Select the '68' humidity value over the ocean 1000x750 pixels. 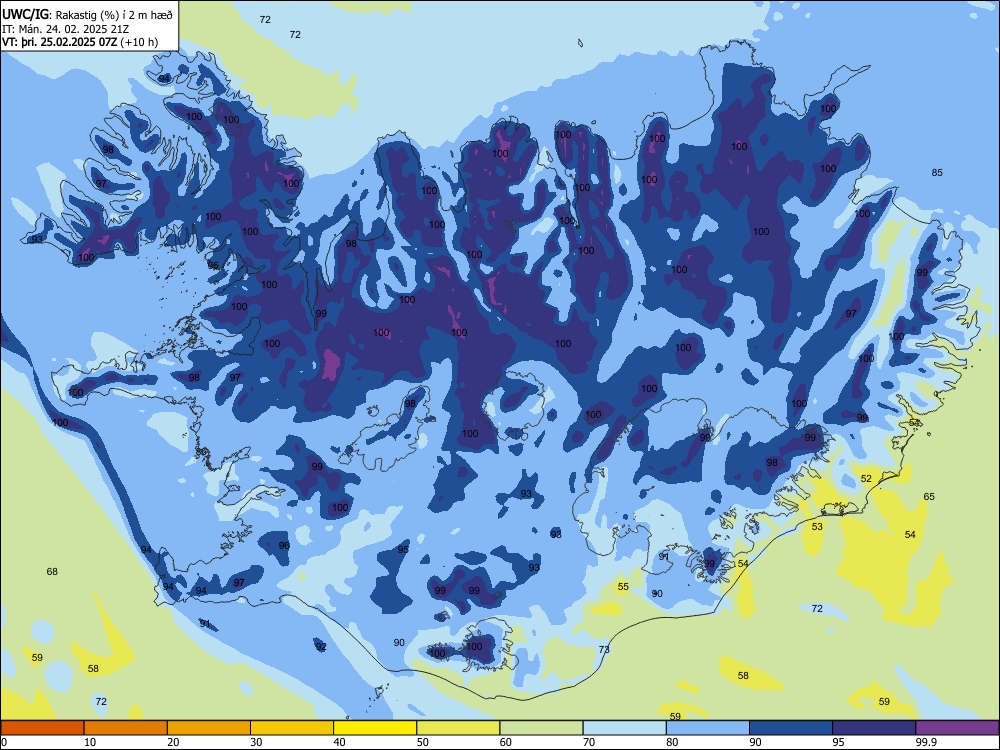tap(52, 571)
